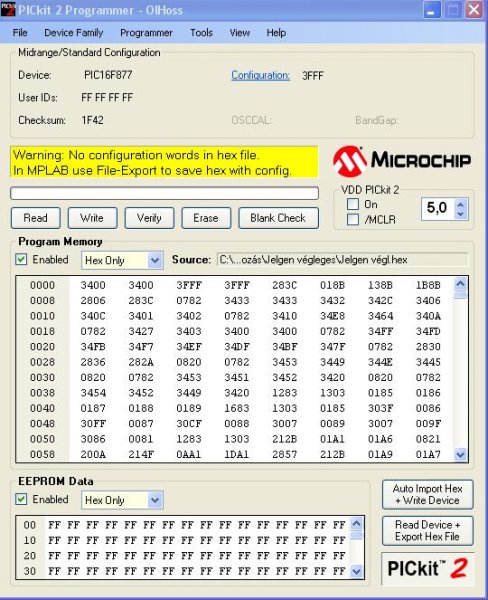
Task: Open the Device Family menu
Action: [73, 33]
